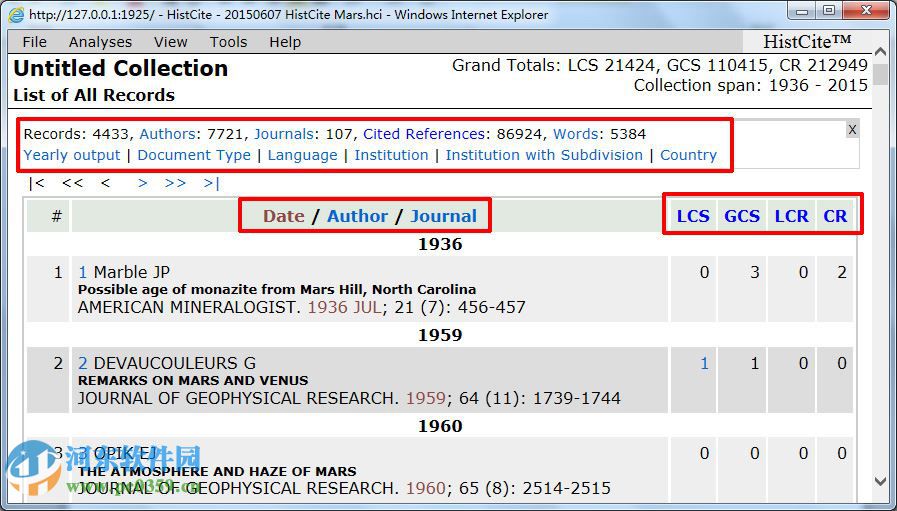This screenshot has height=511, width=897.
Task: Click the Collection span text
Action: [x=751, y=85]
